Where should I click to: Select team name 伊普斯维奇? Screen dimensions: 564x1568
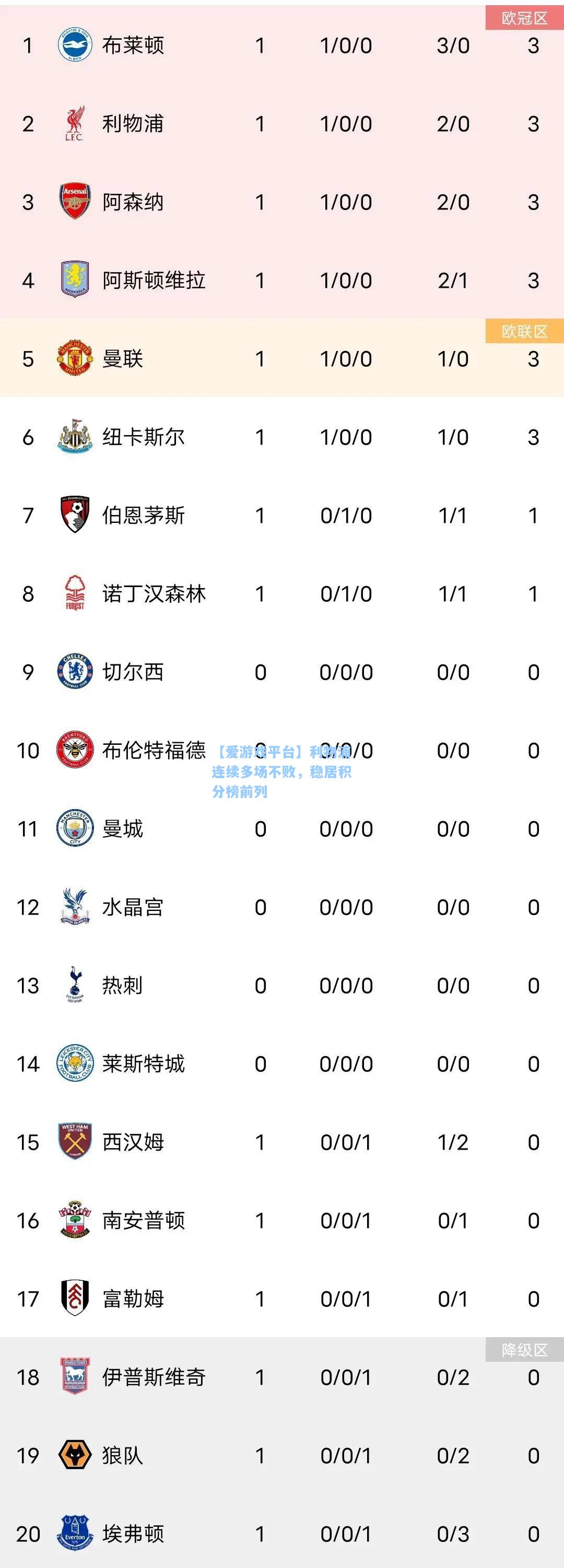tap(154, 1377)
